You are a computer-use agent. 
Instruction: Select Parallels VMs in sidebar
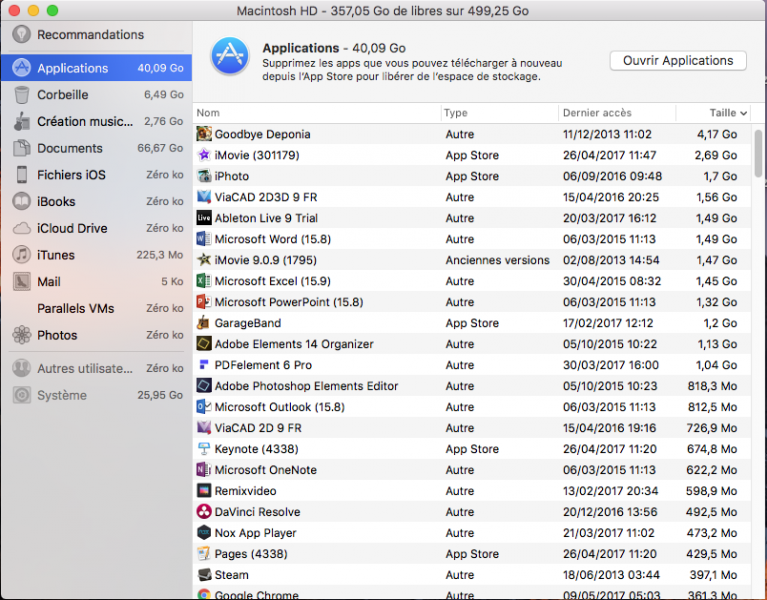coord(96,309)
